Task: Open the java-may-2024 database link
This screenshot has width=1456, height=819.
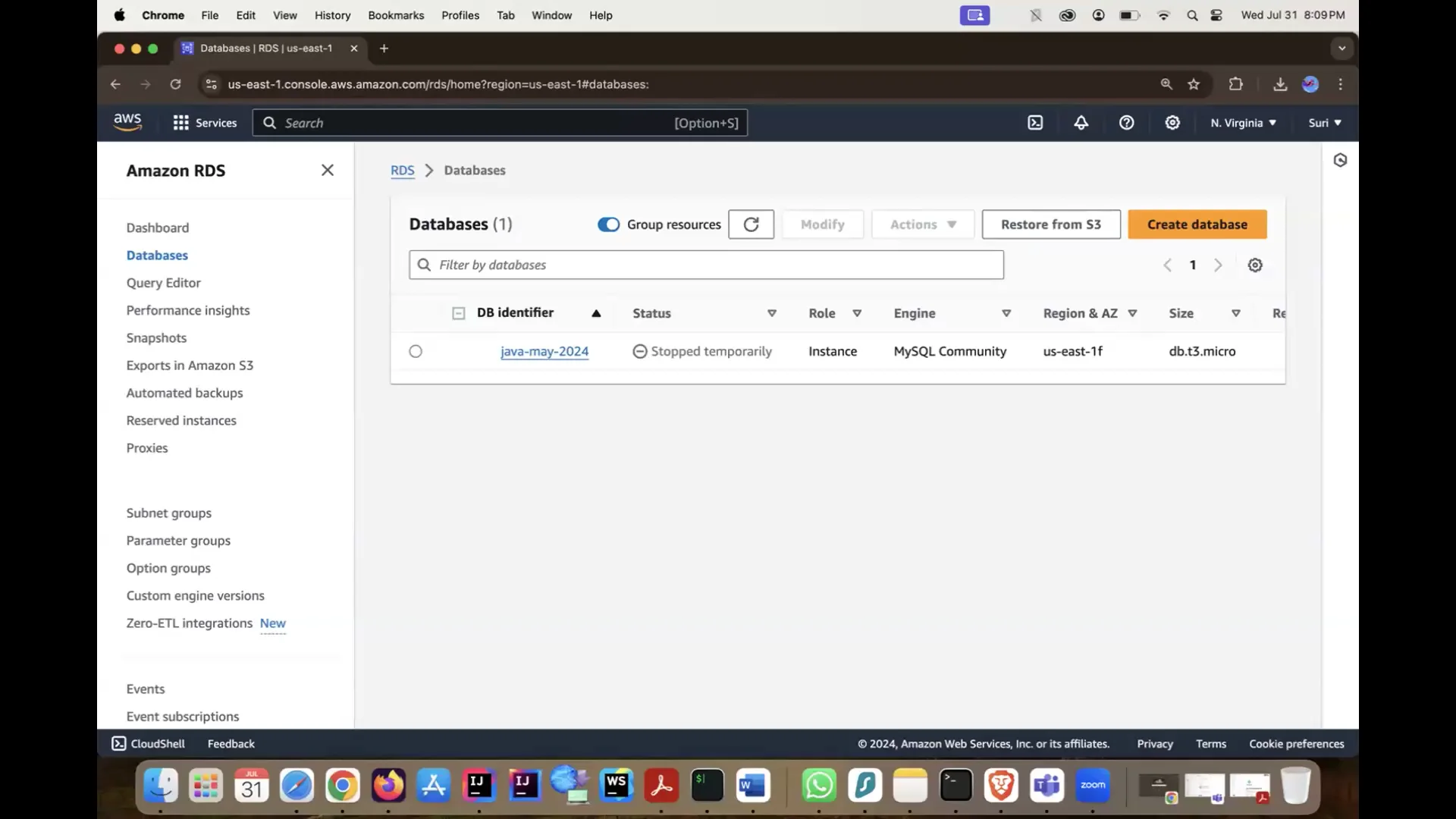Action: [544, 351]
